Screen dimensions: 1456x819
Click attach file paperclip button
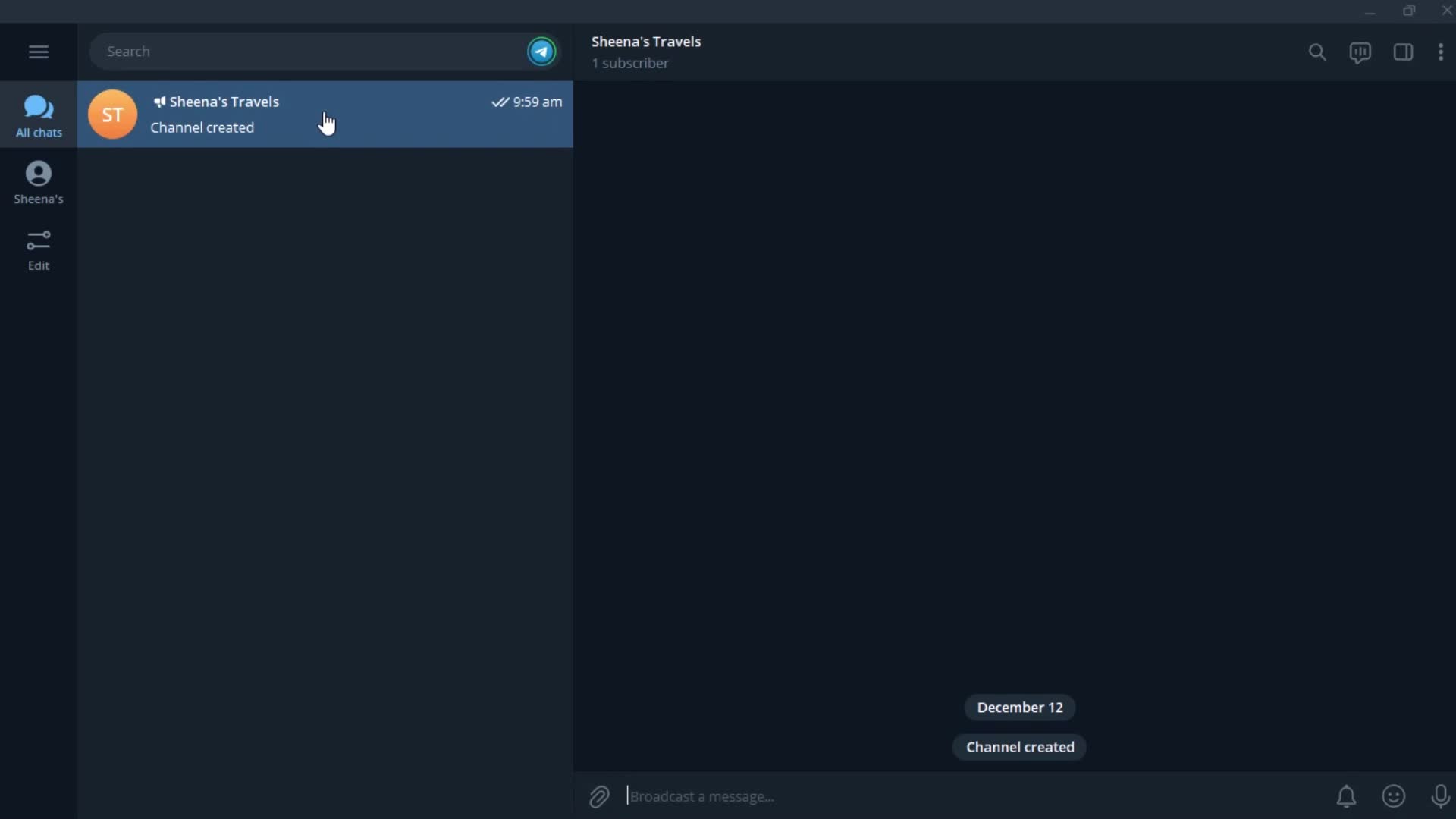pyautogui.click(x=598, y=795)
